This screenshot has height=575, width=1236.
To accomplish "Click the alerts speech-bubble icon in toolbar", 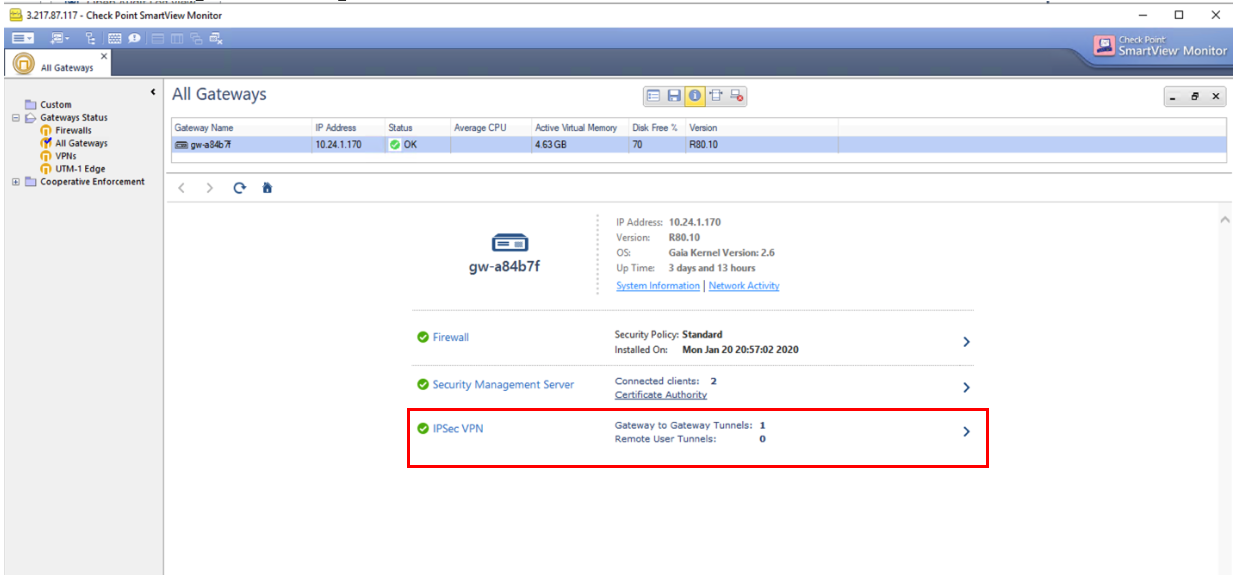I will tap(133, 39).
